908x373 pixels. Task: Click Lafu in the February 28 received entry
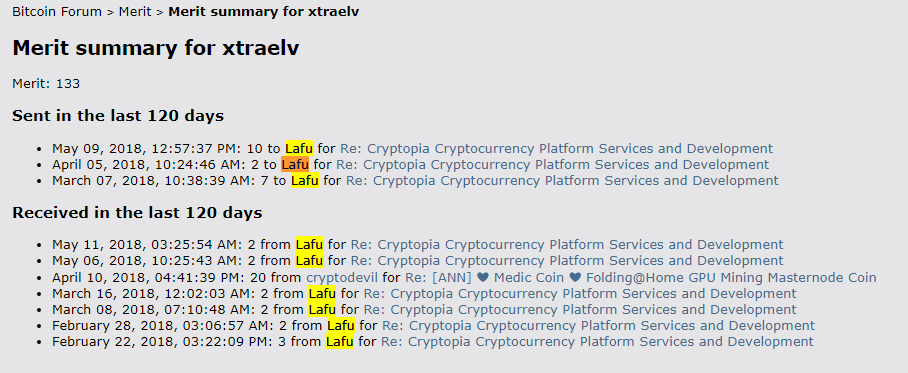click(340, 326)
